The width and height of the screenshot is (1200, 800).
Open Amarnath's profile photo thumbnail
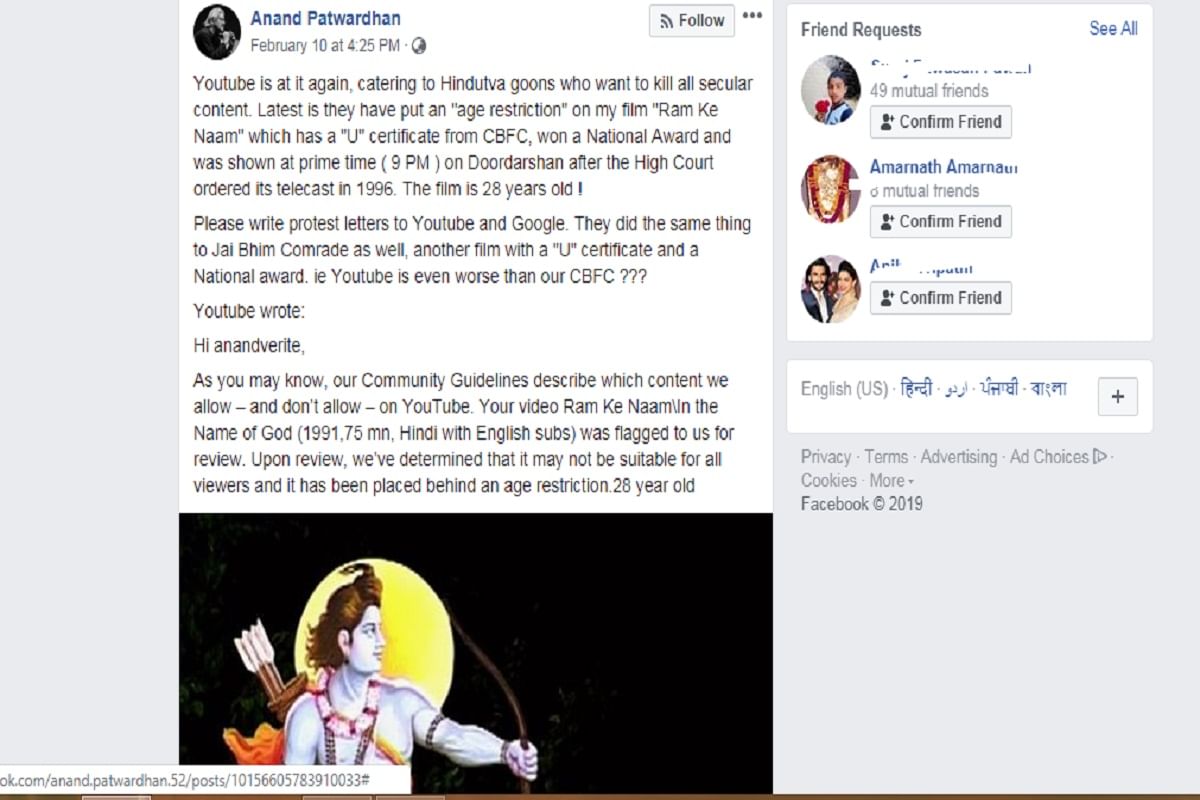point(830,189)
